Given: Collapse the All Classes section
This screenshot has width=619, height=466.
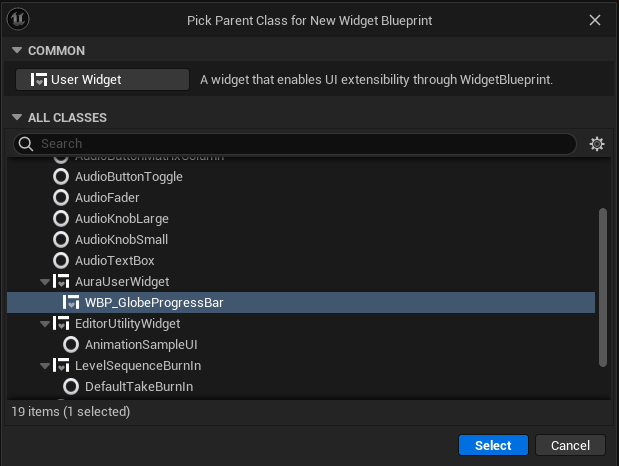Looking at the screenshot, I should pyautogui.click(x=16, y=118).
